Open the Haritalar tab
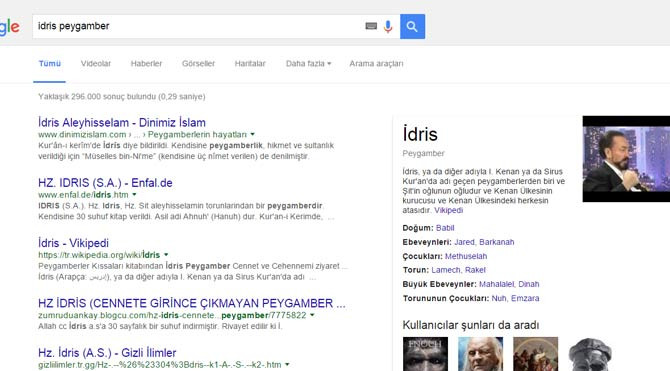 click(250, 63)
